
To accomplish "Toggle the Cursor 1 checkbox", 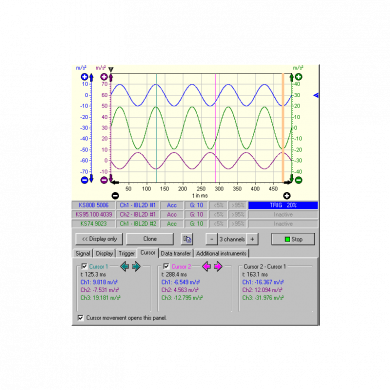I will coord(84,266).
